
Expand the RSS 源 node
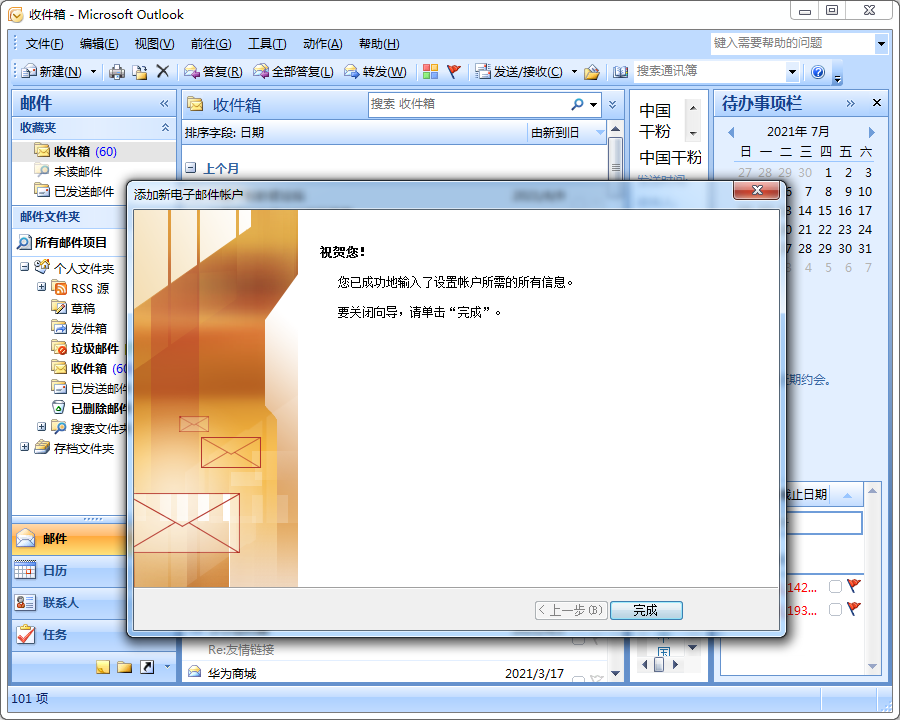click(41, 287)
